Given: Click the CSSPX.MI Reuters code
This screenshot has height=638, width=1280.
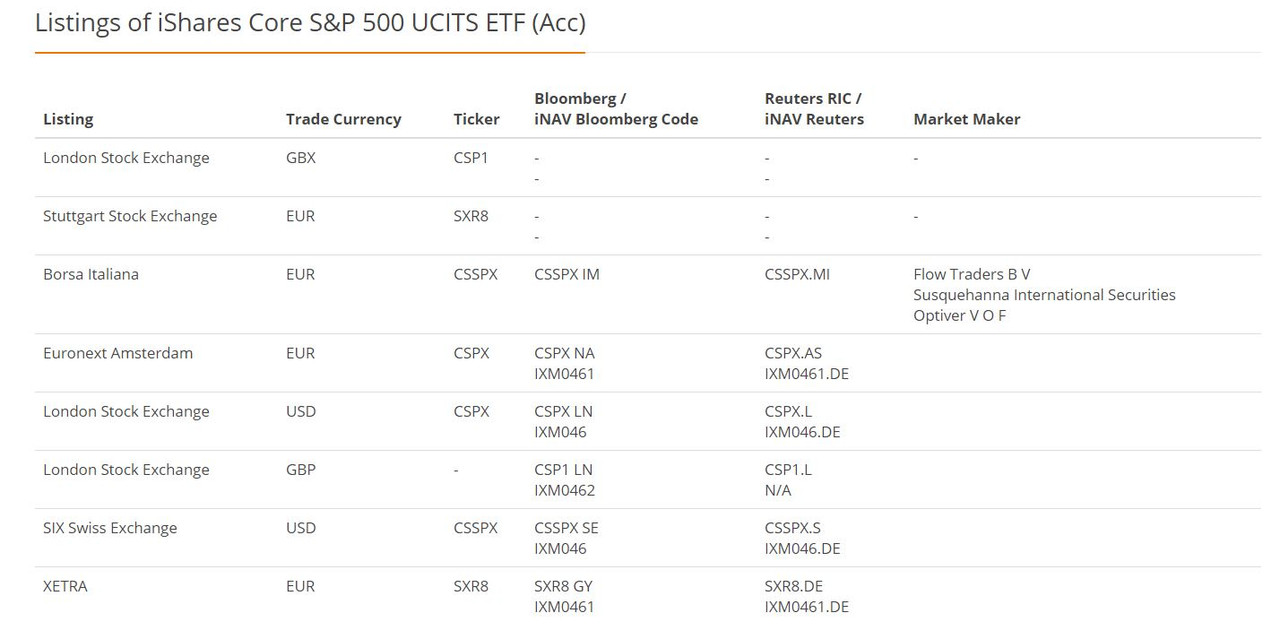Looking at the screenshot, I should [x=797, y=274].
